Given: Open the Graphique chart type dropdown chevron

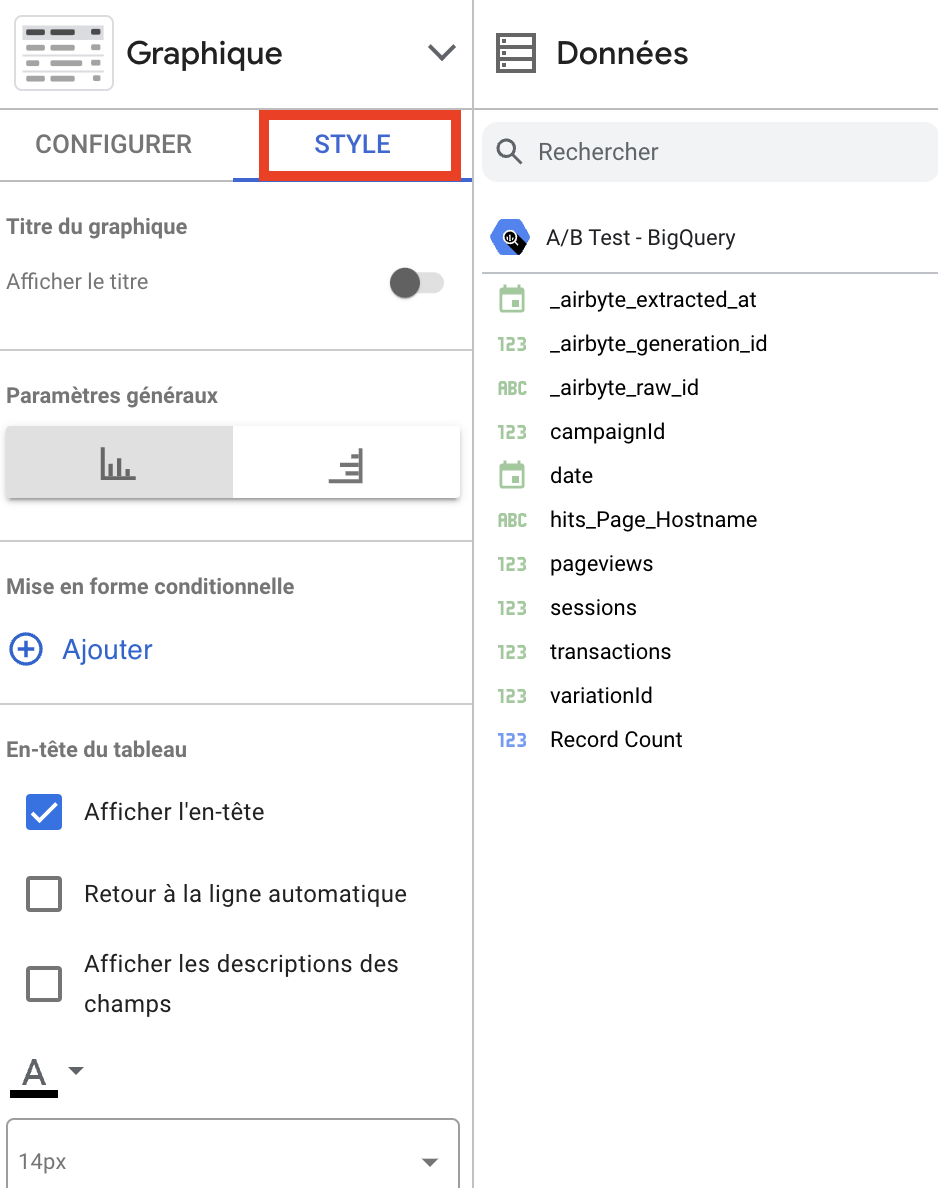Looking at the screenshot, I should pos(442,52).
